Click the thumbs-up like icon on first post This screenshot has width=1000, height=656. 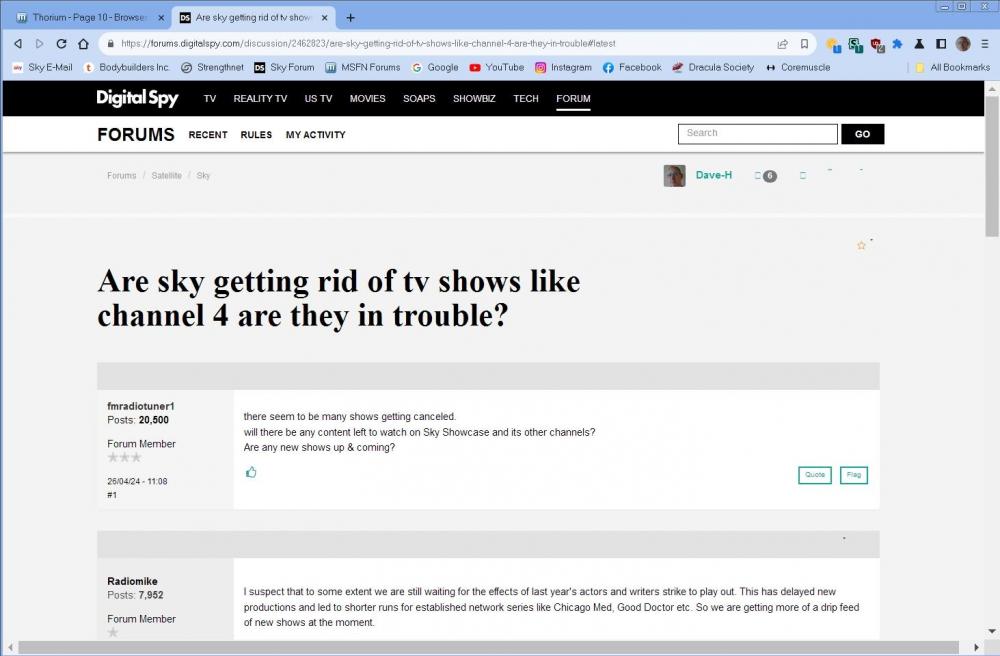point(251,472)
